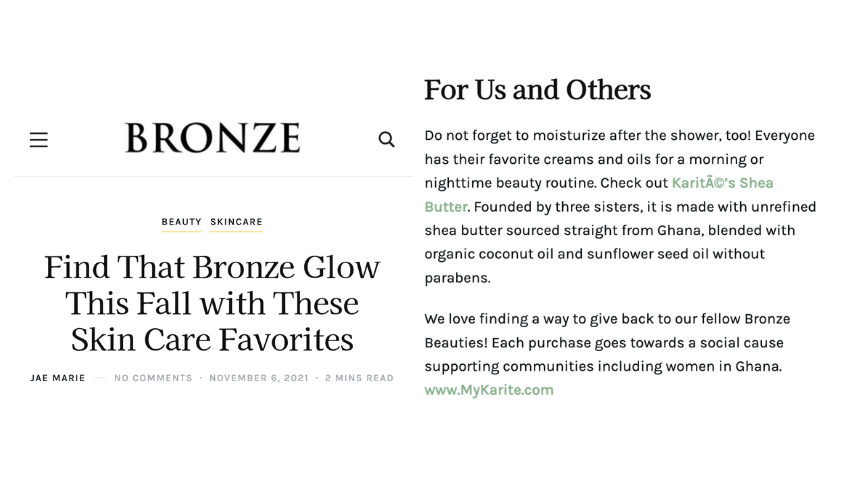View author Jae Marie's profile
850x478 pixels.
(58, 378)
